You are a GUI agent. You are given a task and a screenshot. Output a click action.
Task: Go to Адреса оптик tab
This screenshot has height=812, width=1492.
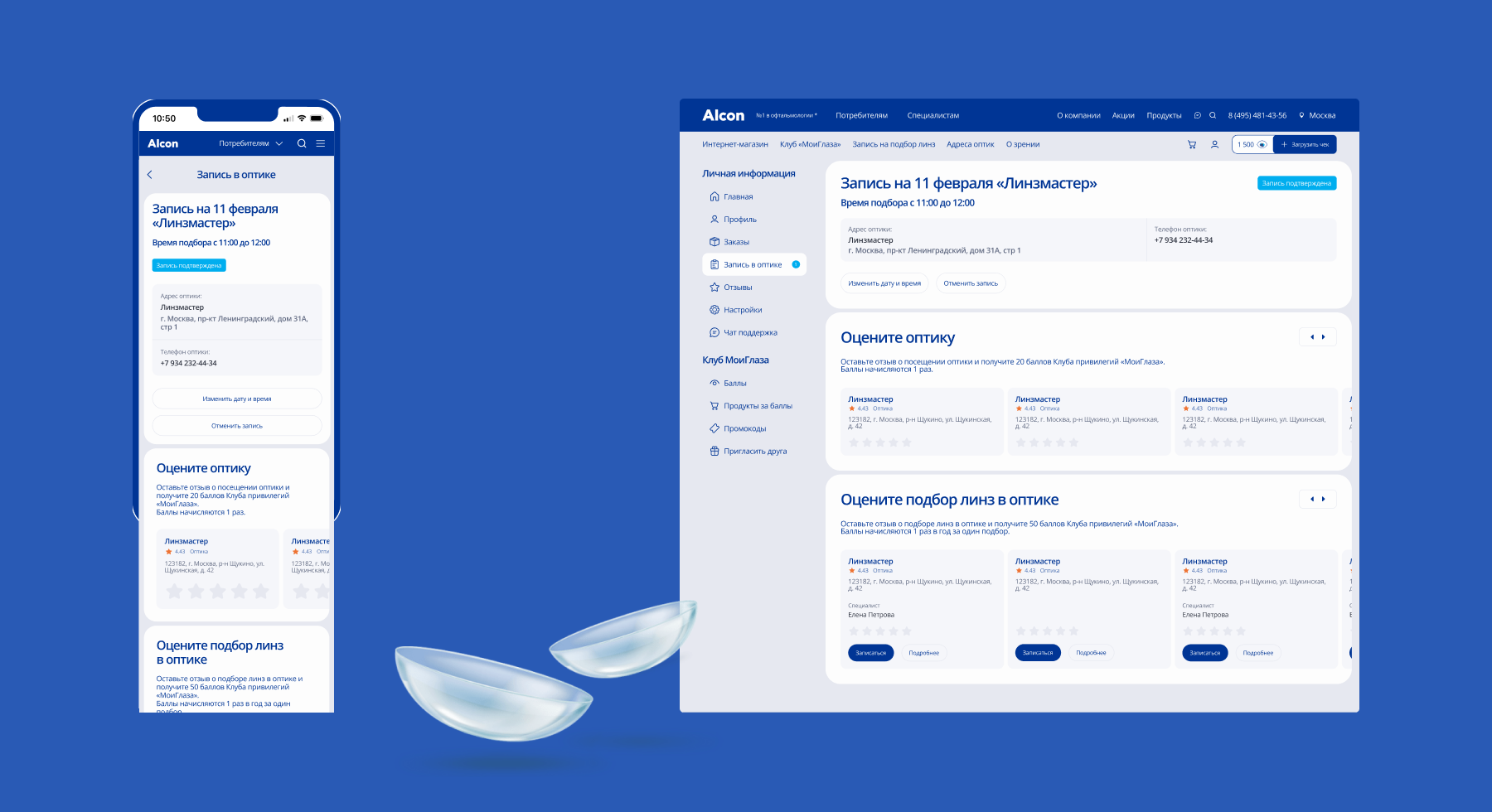[971, 144]
